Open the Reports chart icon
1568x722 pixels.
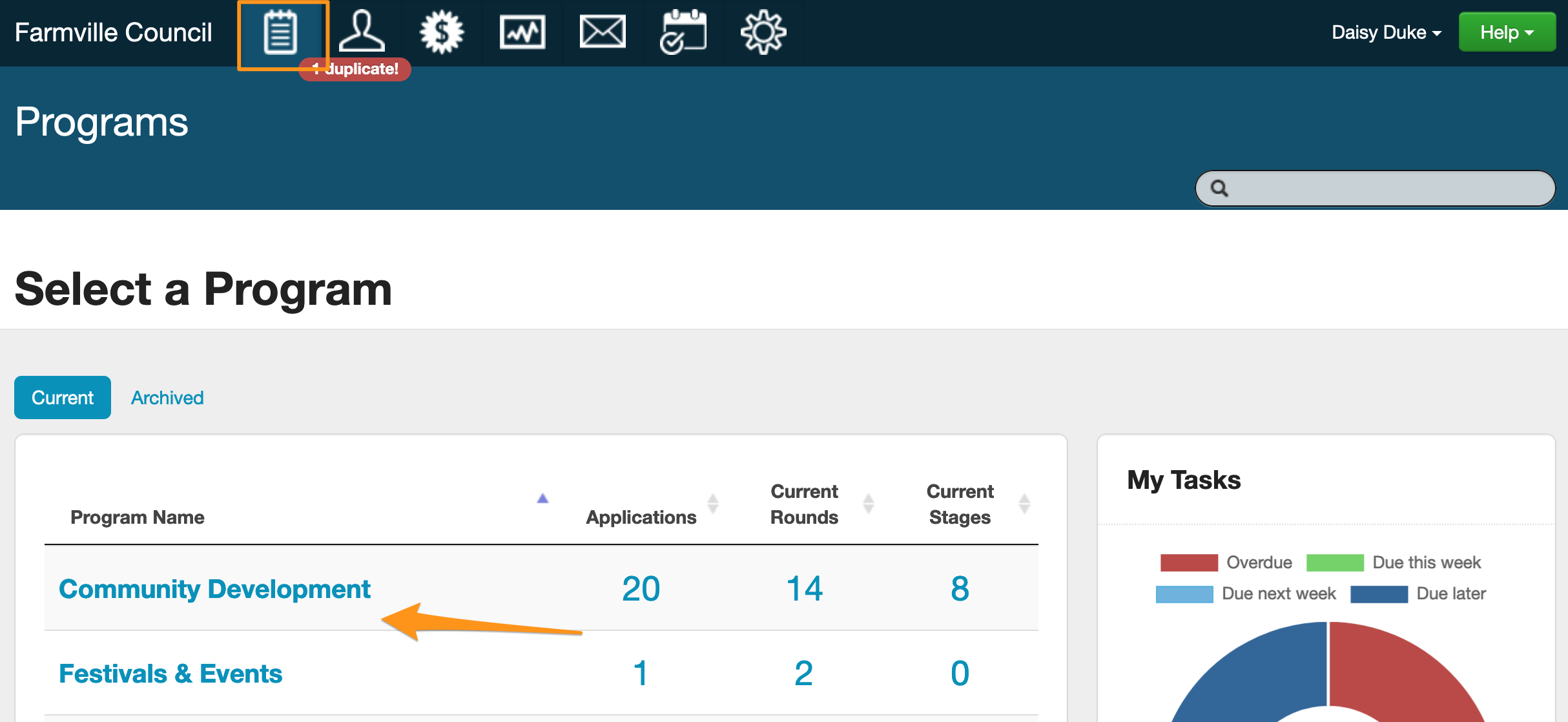pyautogui.click(x=522, y=32)
